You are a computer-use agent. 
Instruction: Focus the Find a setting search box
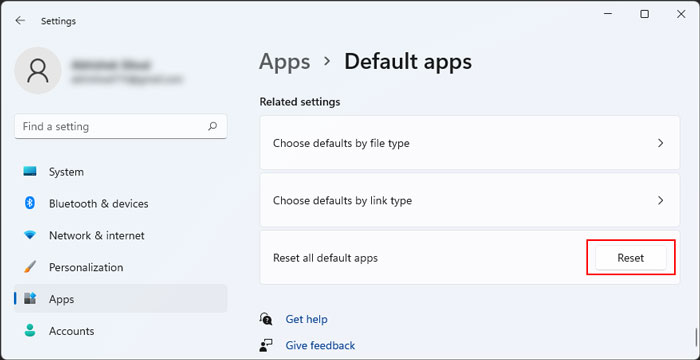[121, 126]
